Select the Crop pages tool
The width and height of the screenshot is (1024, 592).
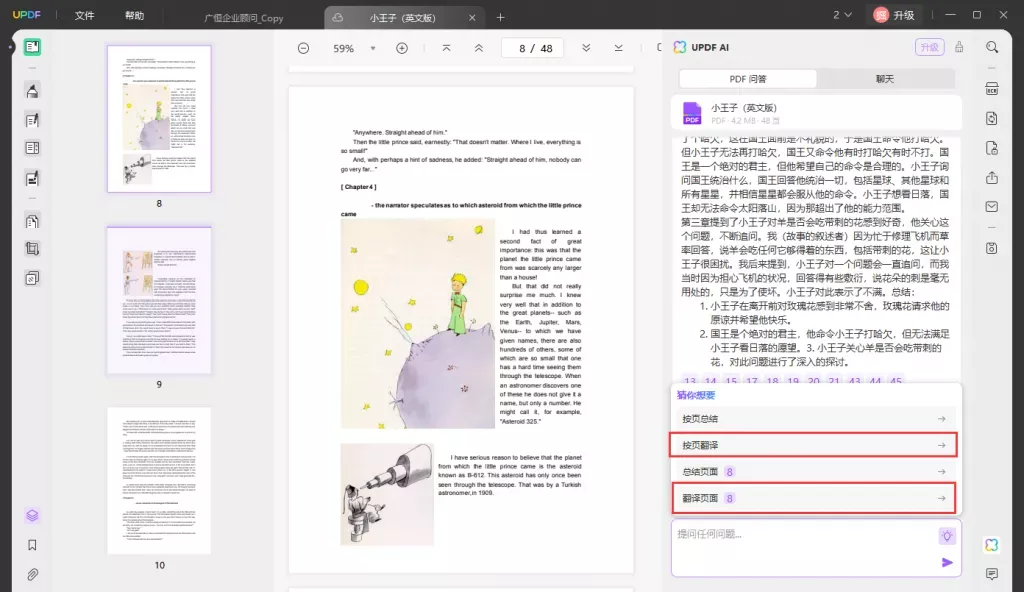[x=32, y=249]
